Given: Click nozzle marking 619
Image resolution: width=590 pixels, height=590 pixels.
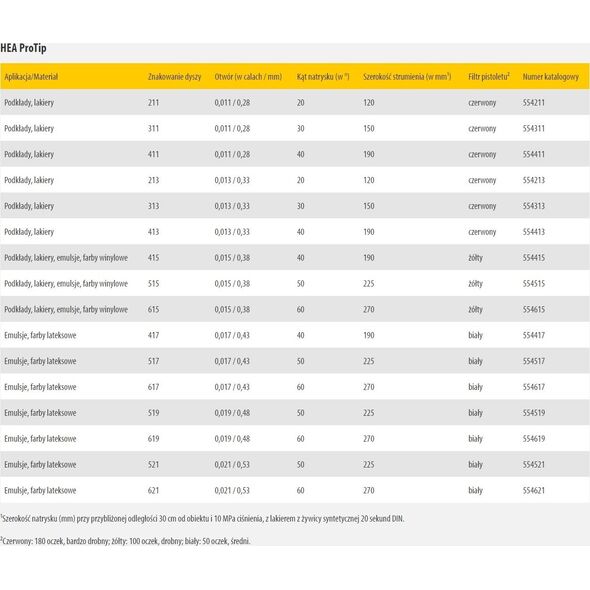Looking at the screenshot, I should (154, 439).
